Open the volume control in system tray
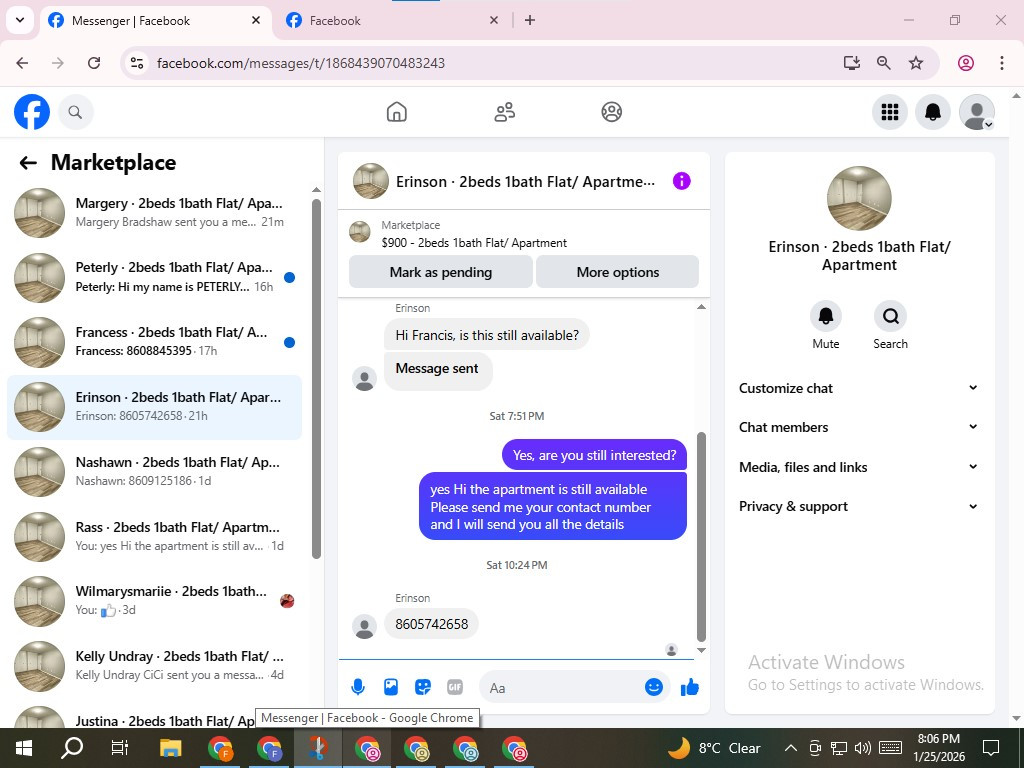This screenshot has width=1024, height=768. point(863,748)
